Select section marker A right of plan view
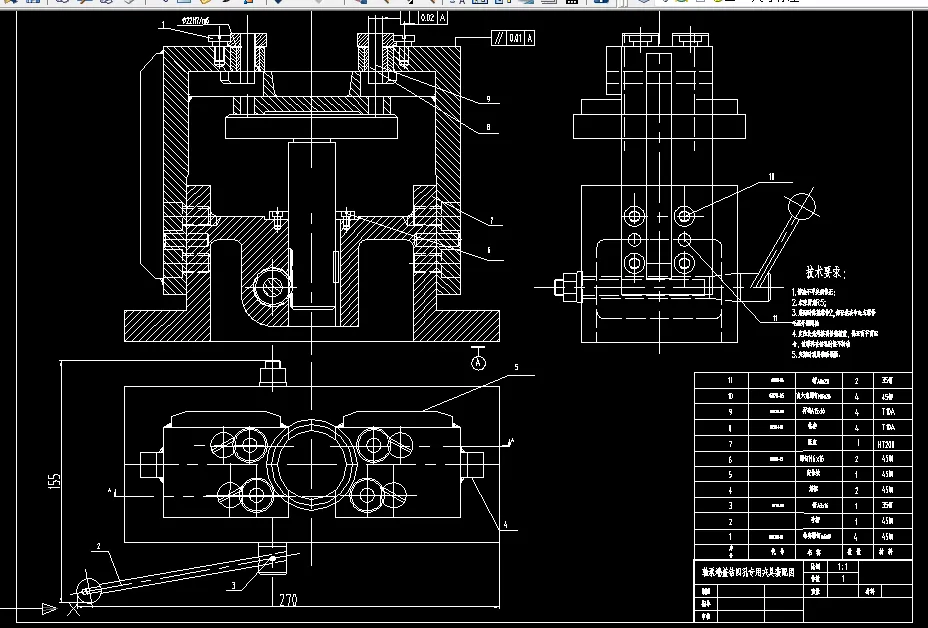This screenshot has height=628, width=928. click(512, 442)
